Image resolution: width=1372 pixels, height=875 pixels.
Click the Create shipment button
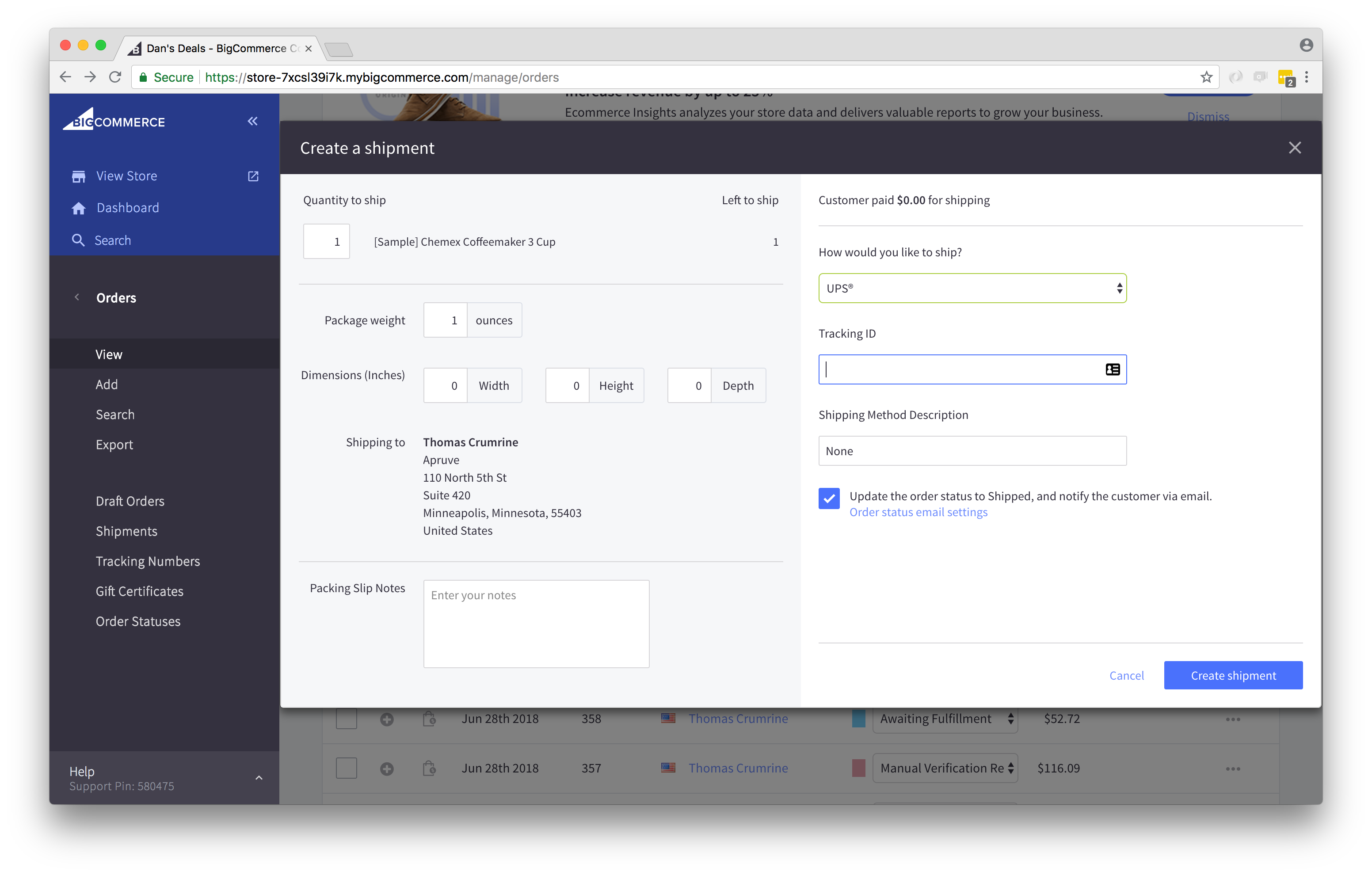1233,676
